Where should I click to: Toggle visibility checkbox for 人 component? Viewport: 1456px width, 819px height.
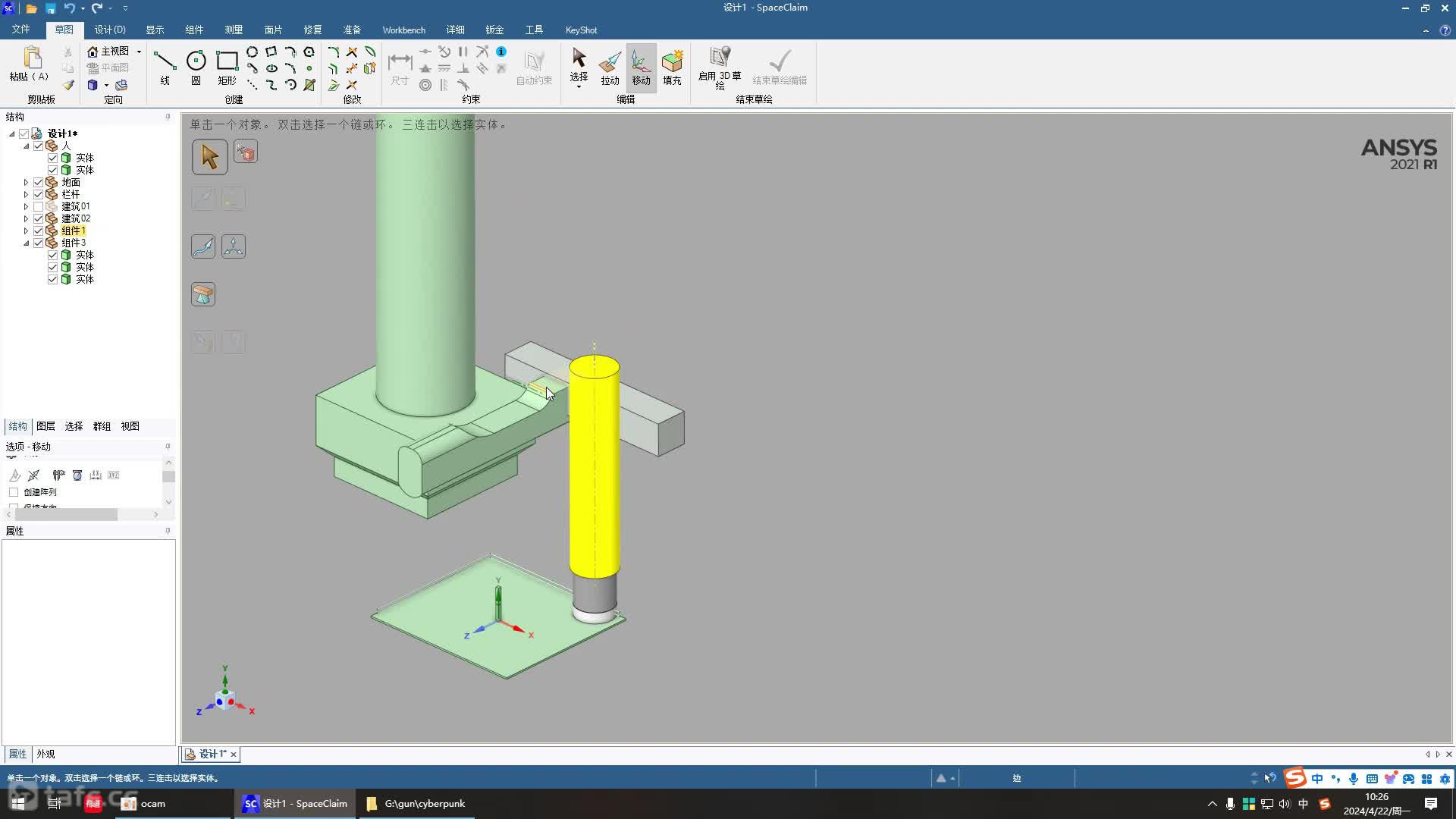tap(39, 146)
